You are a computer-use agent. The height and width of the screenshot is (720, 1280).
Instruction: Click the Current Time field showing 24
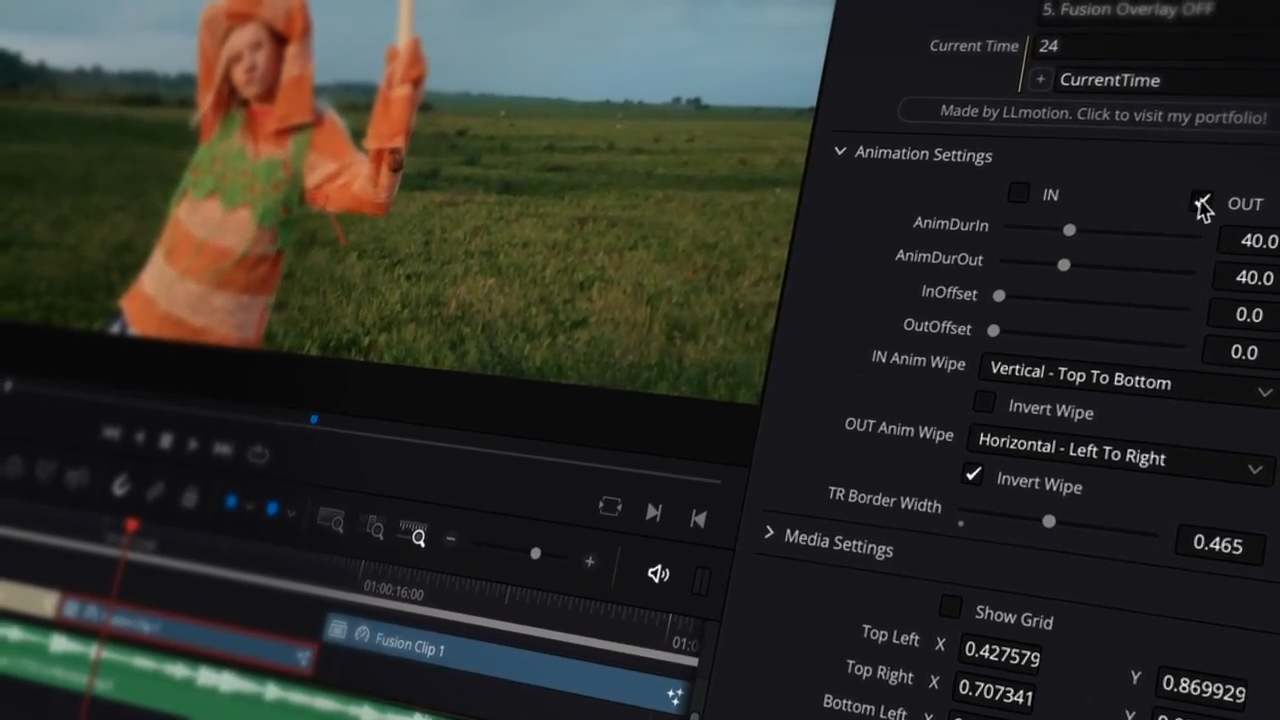click(x=1155, y=46)
